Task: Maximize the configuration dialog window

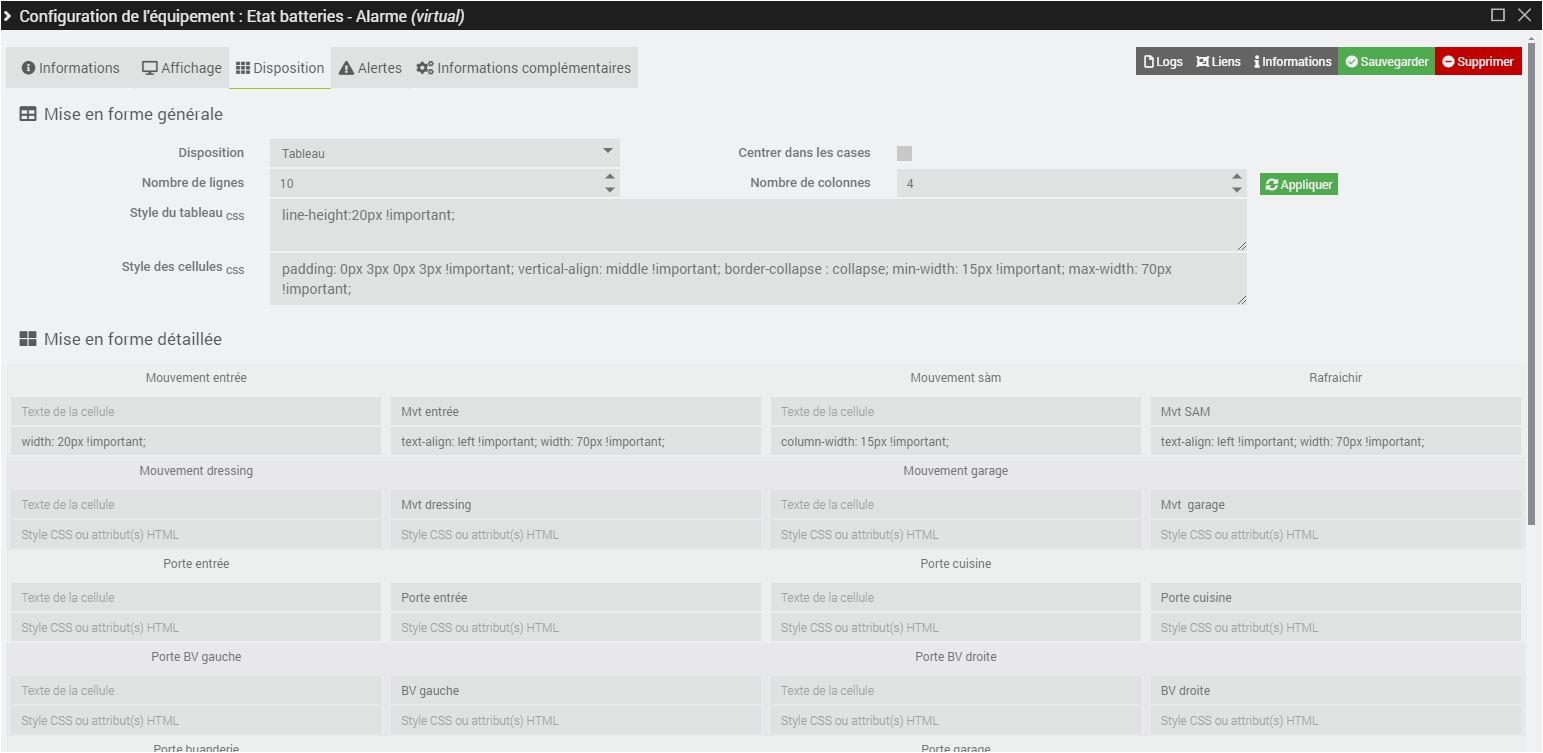Action: (x=1497, y=15)
